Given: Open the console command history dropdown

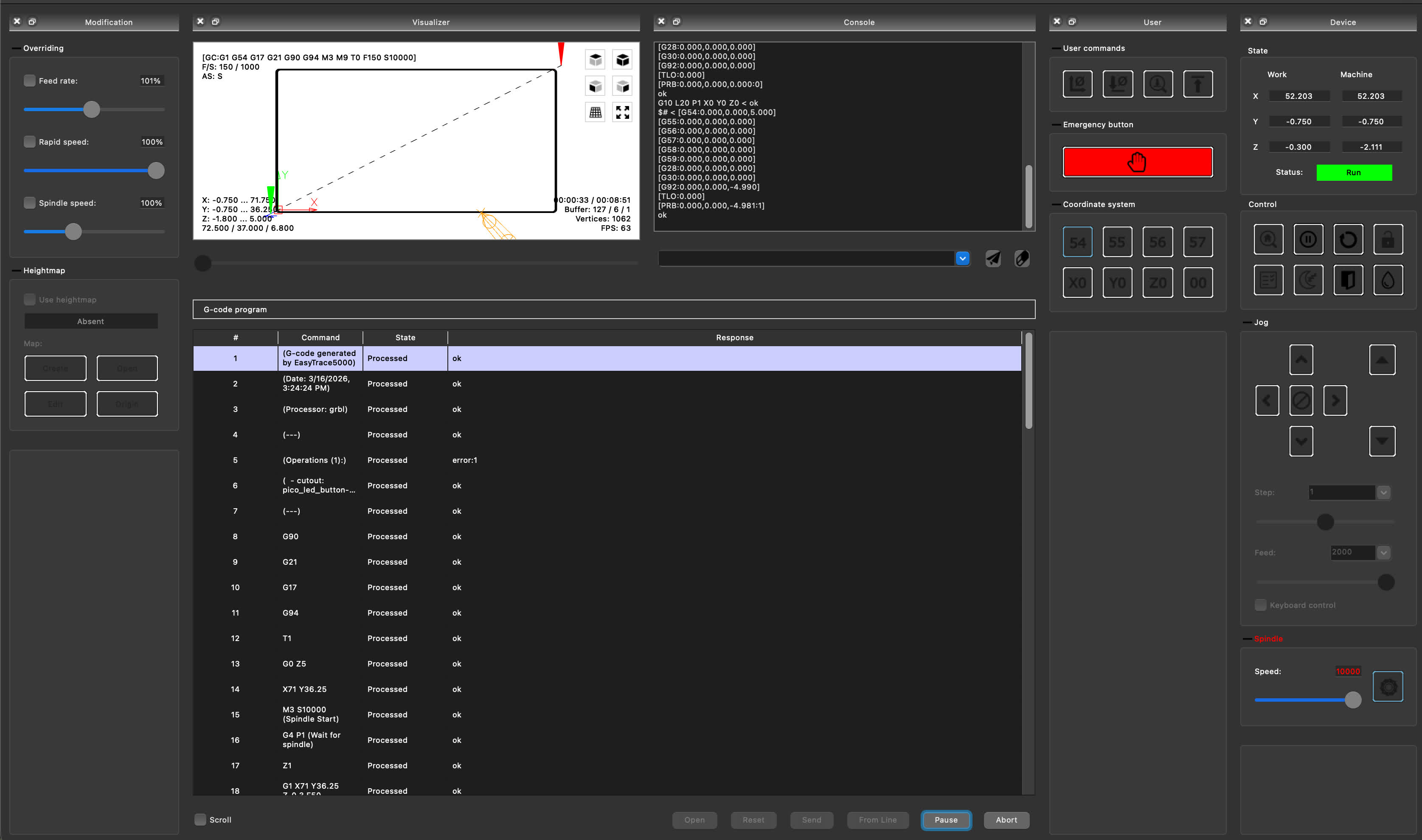Looking at the screenshot, I should tap(962, 259).
